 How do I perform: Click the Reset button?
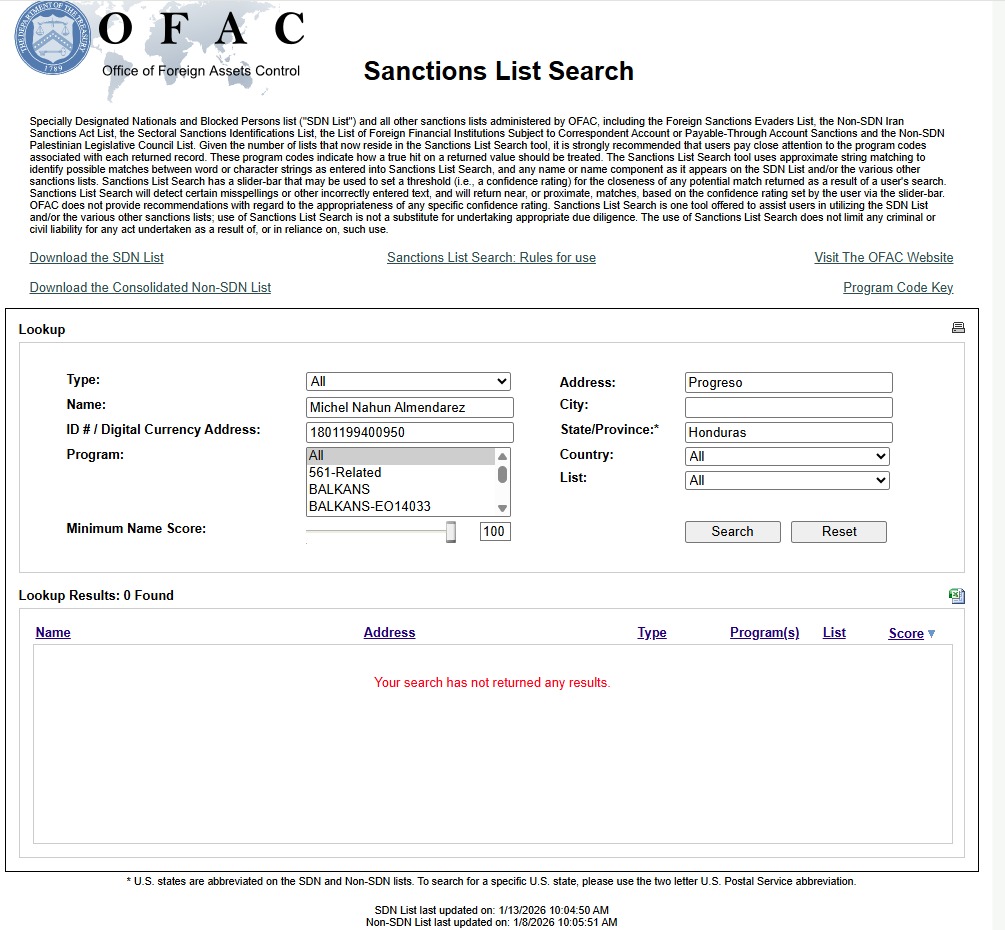838,532
